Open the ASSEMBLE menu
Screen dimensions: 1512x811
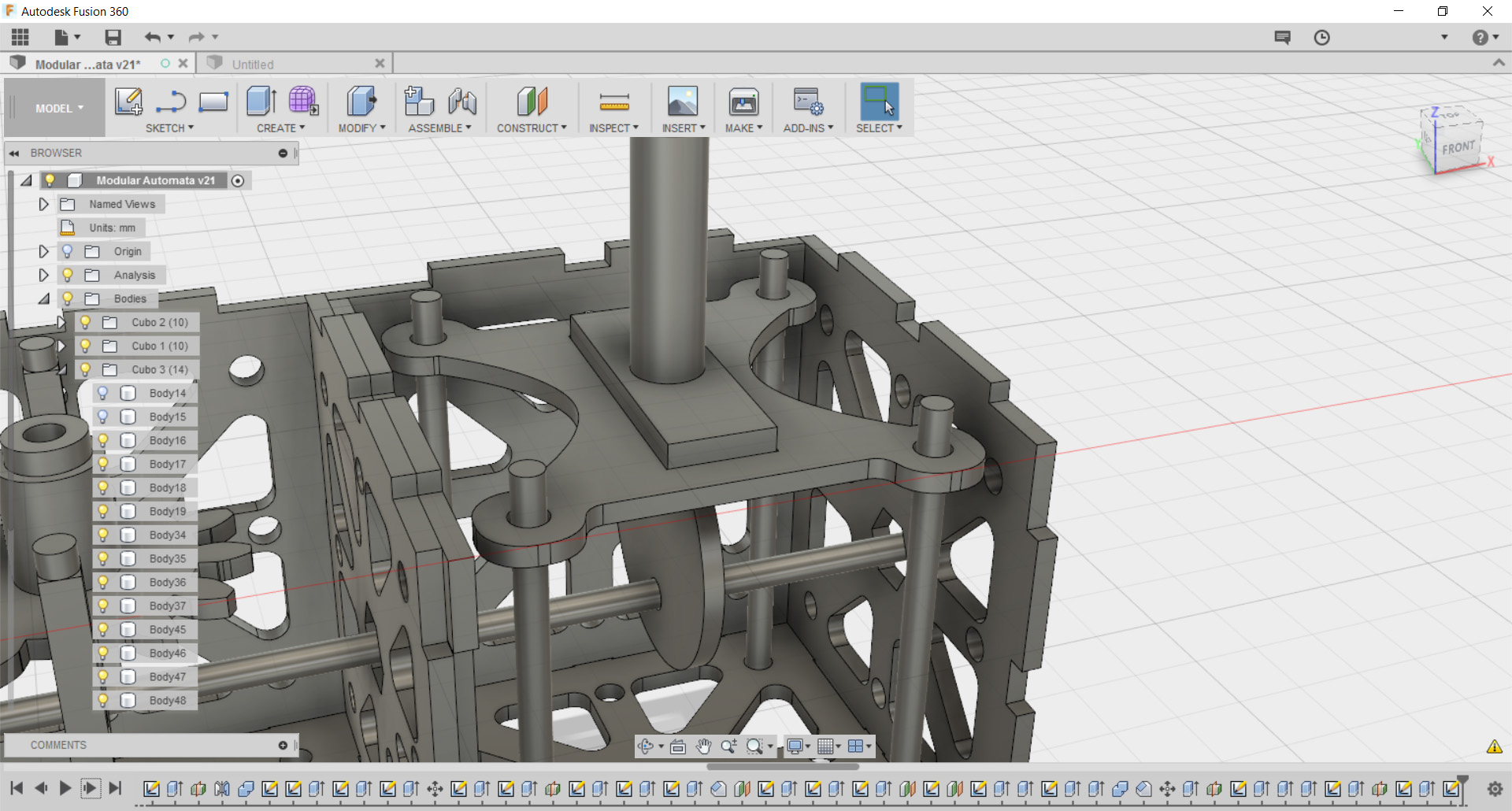pos(439,128)
